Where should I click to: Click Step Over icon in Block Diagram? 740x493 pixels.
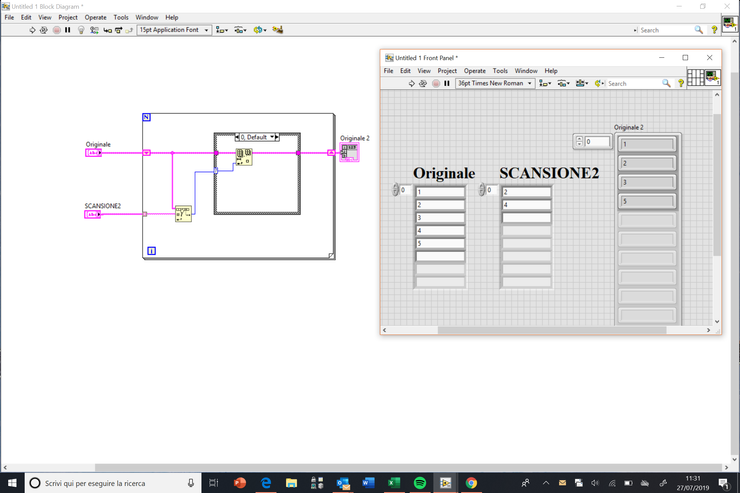tap(118, 30)
